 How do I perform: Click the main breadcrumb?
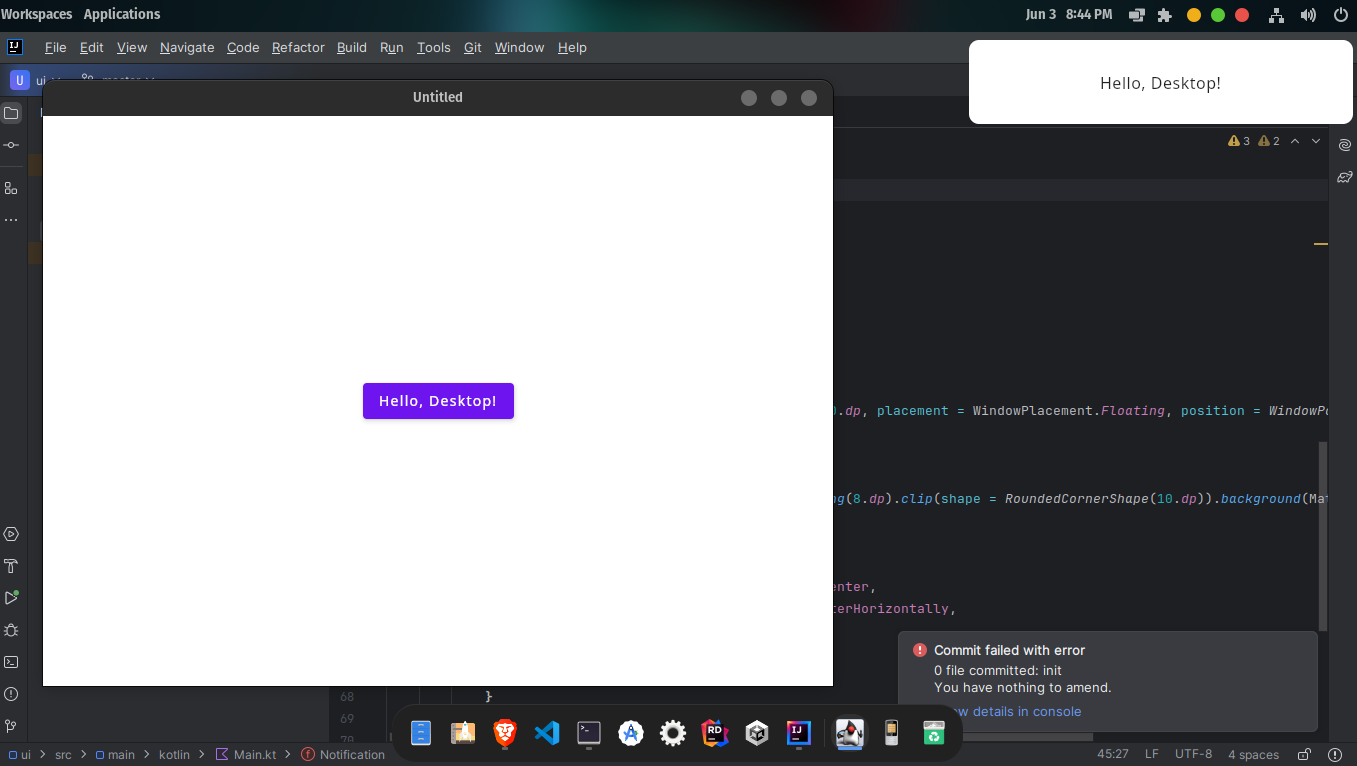(x=115, y=755)
